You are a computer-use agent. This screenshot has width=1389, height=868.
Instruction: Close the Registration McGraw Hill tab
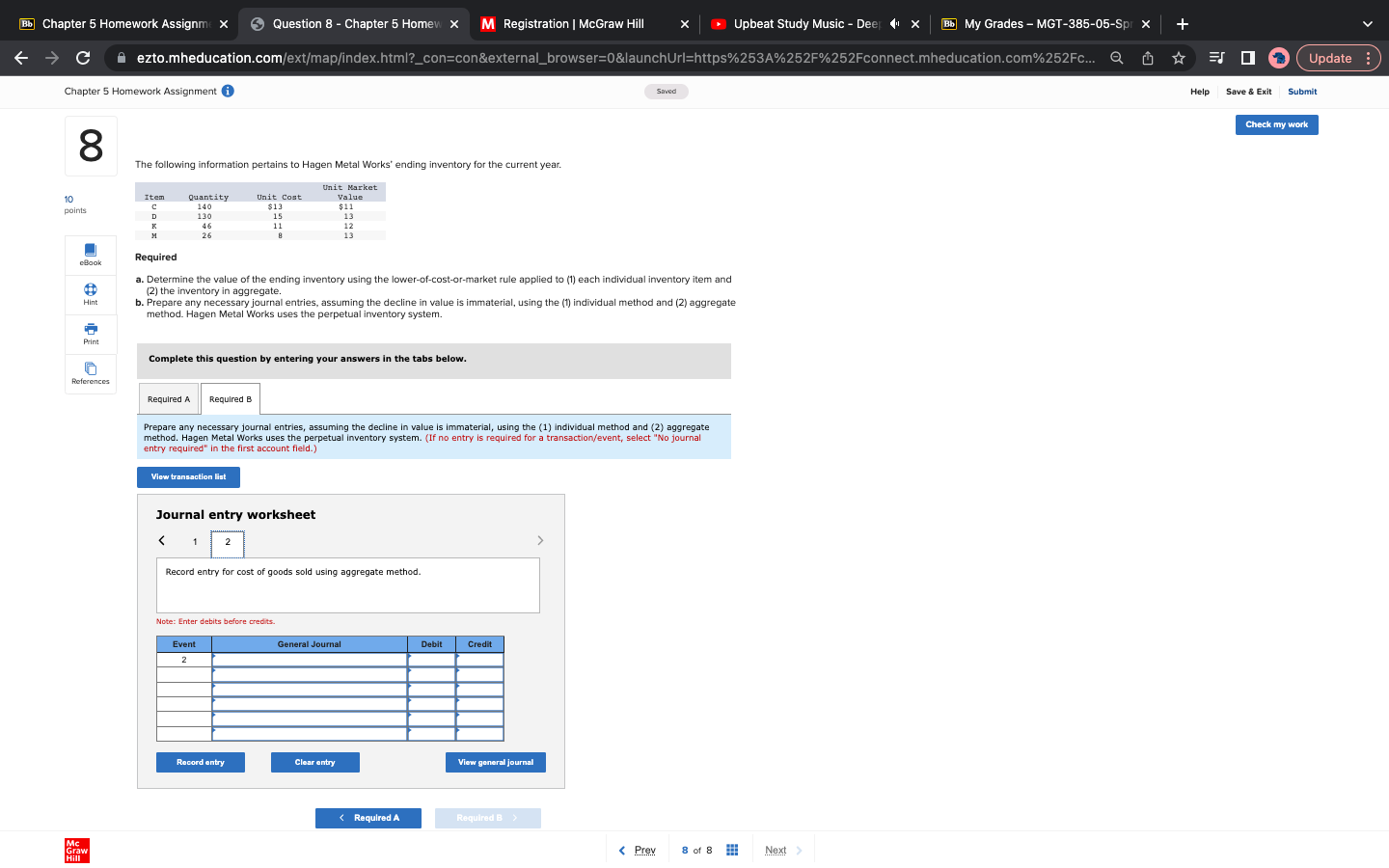click(x=684, y=24)
